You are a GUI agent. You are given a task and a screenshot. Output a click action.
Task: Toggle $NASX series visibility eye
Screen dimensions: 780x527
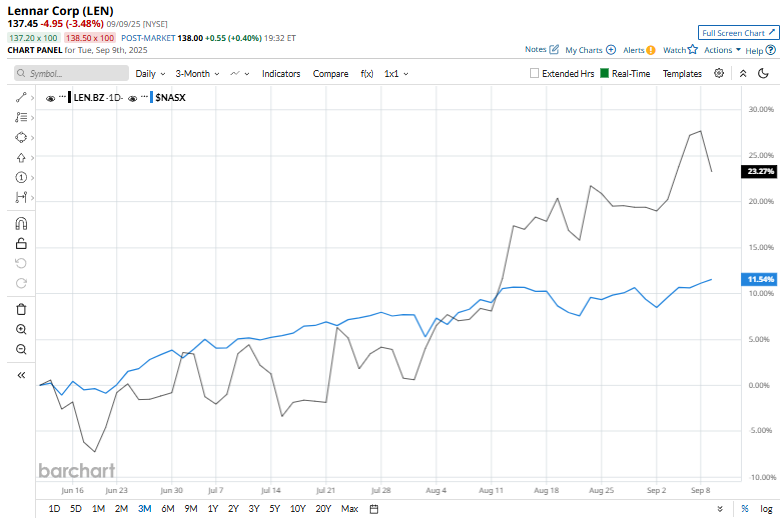(x=132, y=98)
